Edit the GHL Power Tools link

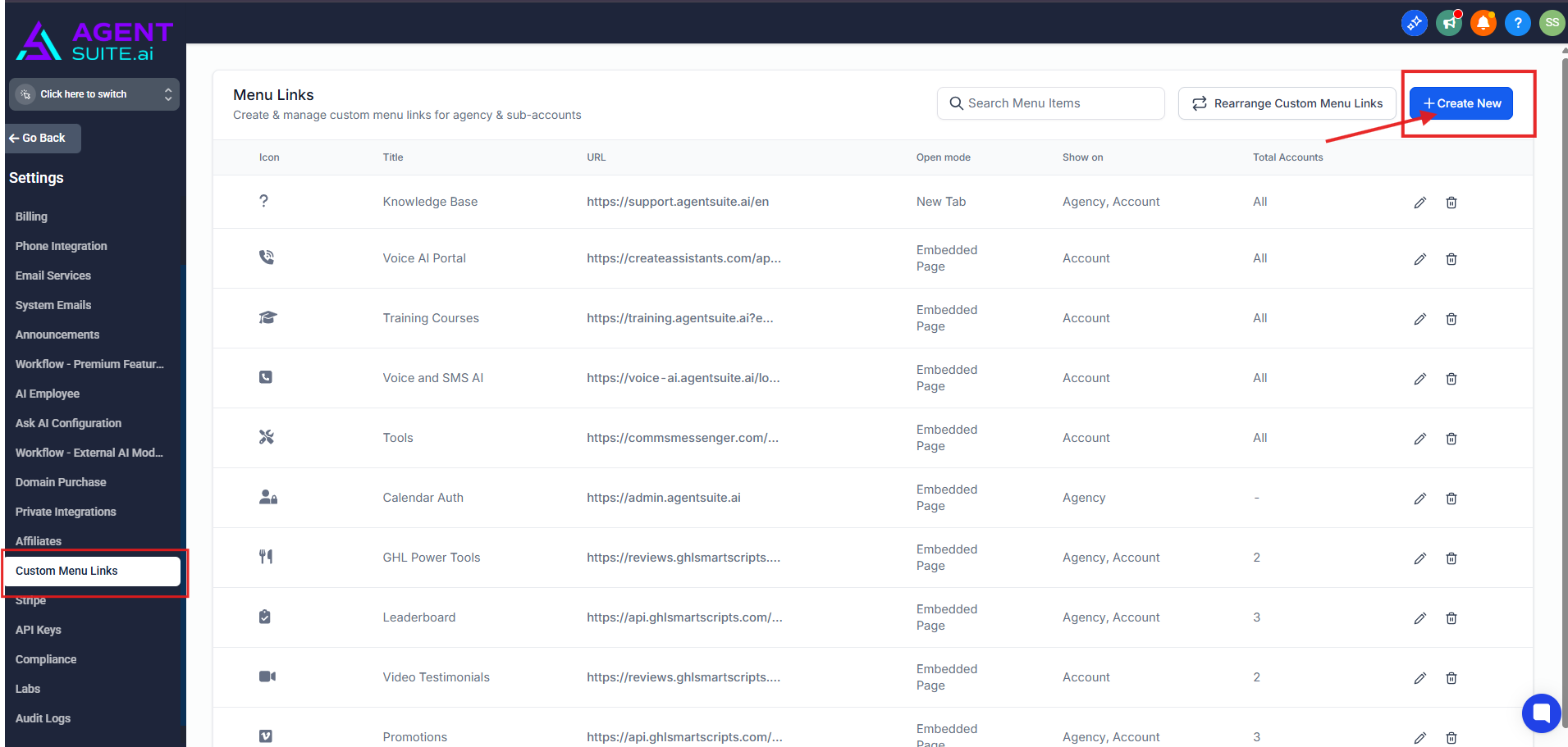(1420, 558)
